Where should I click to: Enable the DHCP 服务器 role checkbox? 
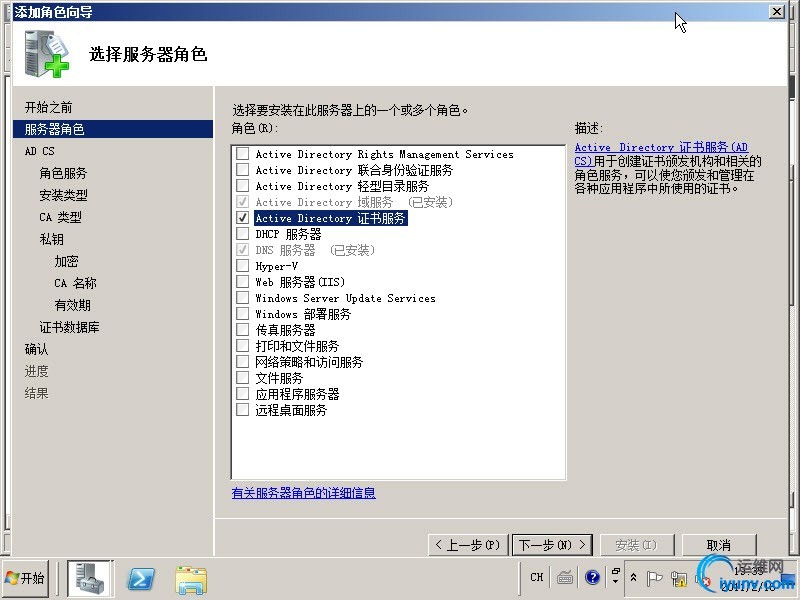coord(243,233)
